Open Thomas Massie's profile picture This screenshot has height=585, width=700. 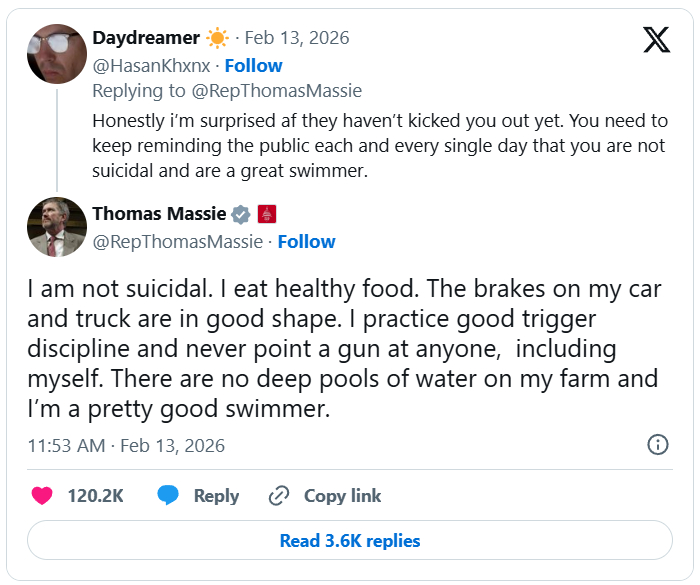click(57, 228)
